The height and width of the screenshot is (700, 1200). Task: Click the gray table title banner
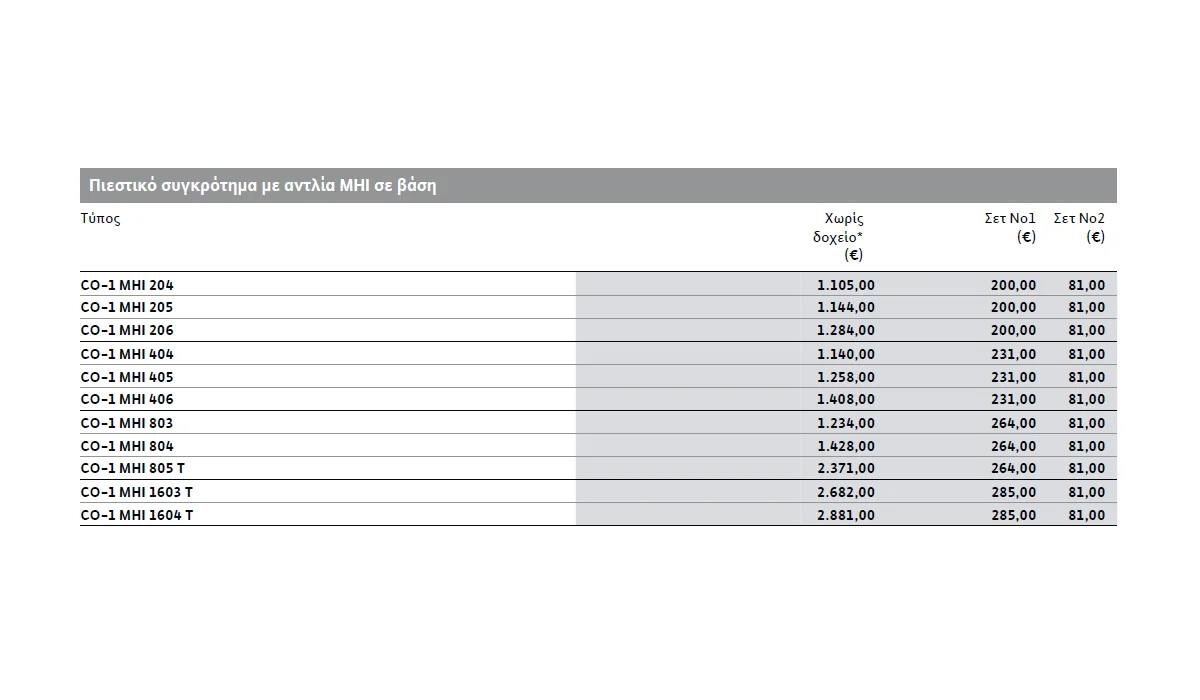[x=598, y=186]
